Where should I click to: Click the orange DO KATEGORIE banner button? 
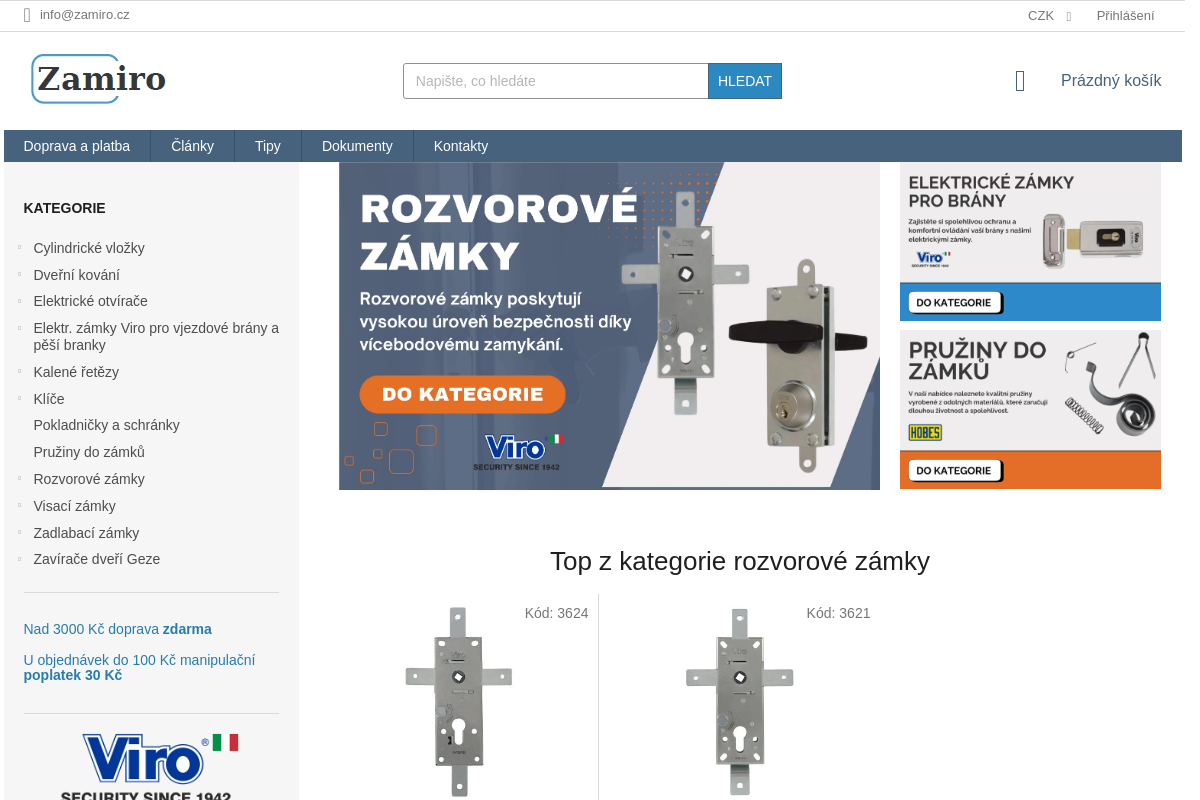pos(462,394)
